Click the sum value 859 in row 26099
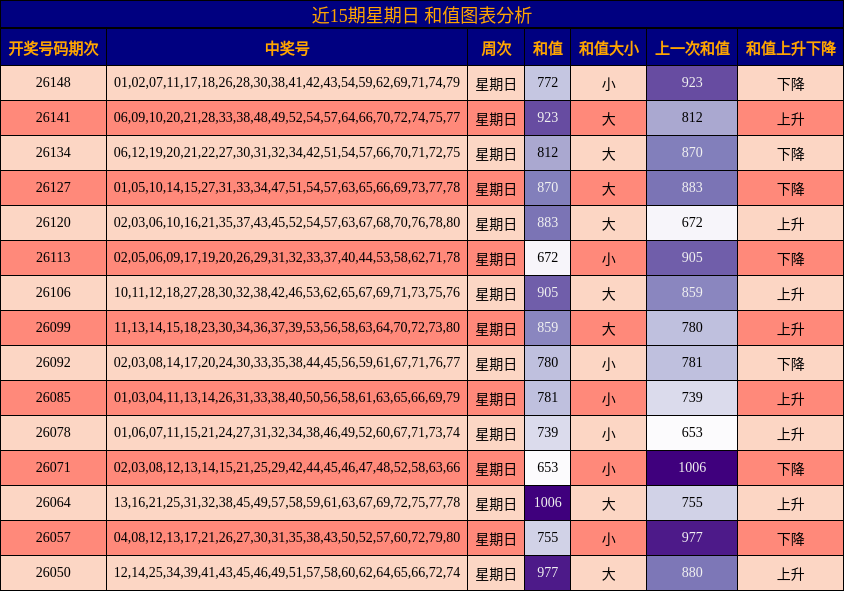This screenshot has height=591, width=844. [547, 328]
